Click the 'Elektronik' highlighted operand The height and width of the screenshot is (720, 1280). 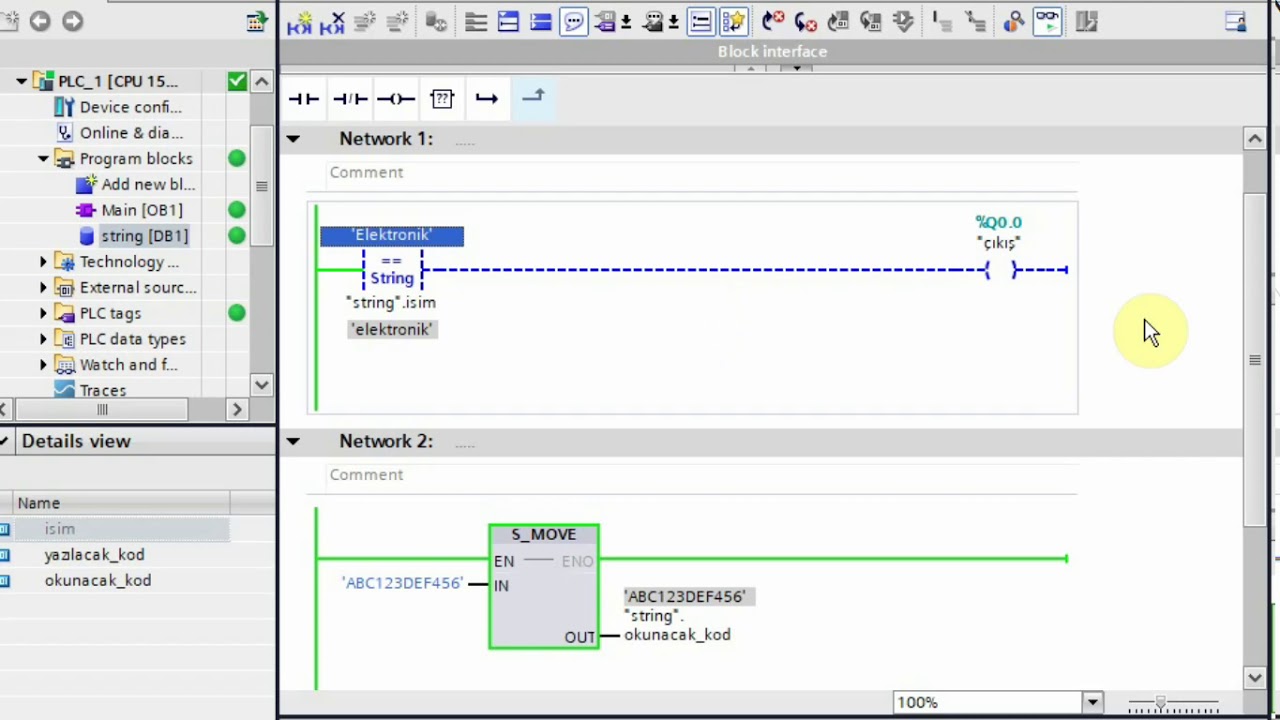coord(392,235)
